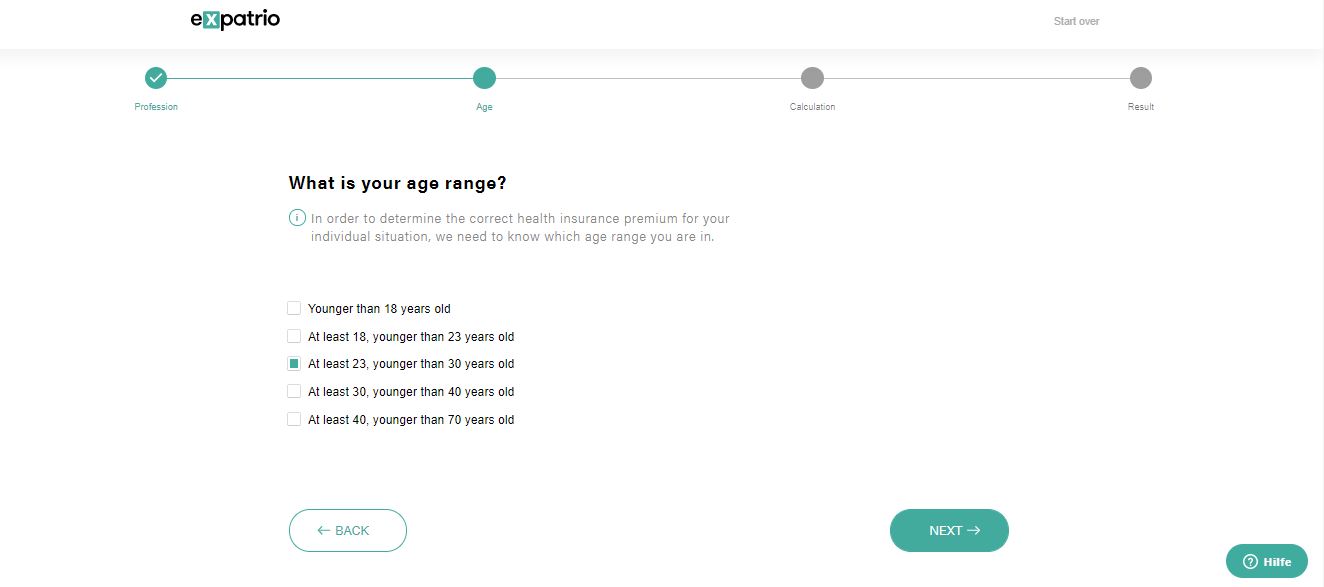This screenshot has height=587, width=1324.
Task: Click the 'Age' step label text
Action: 484,107
